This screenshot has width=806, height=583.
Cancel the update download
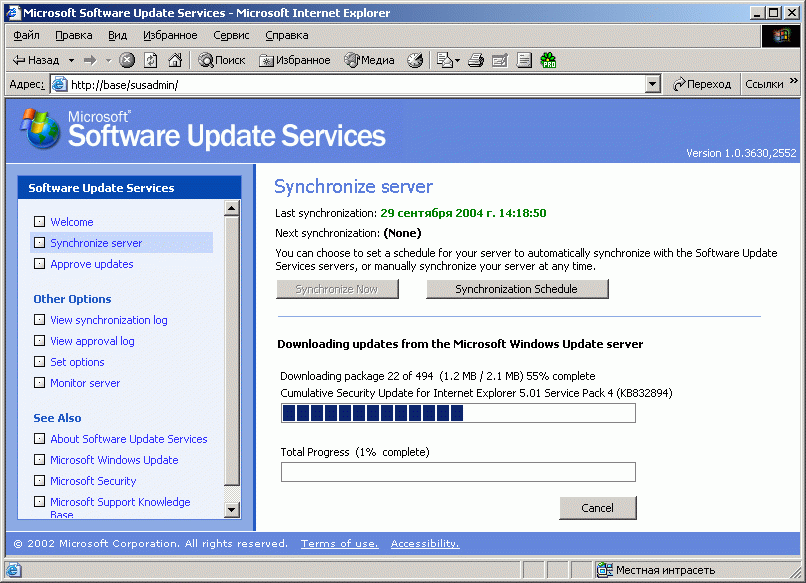598,508
